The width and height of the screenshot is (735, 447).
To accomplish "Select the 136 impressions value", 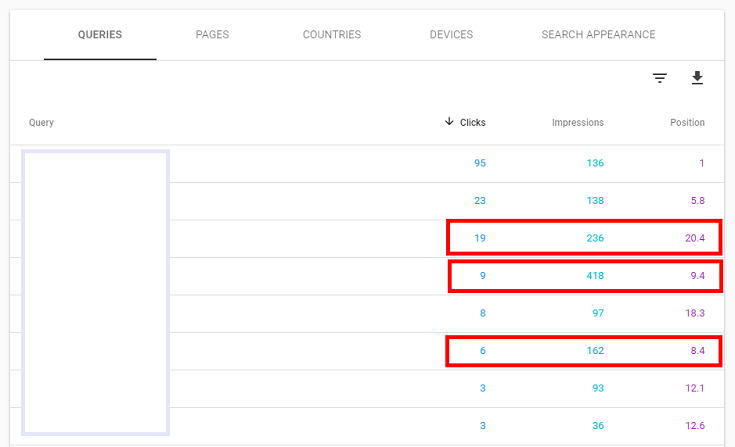I will pos(595,163).
